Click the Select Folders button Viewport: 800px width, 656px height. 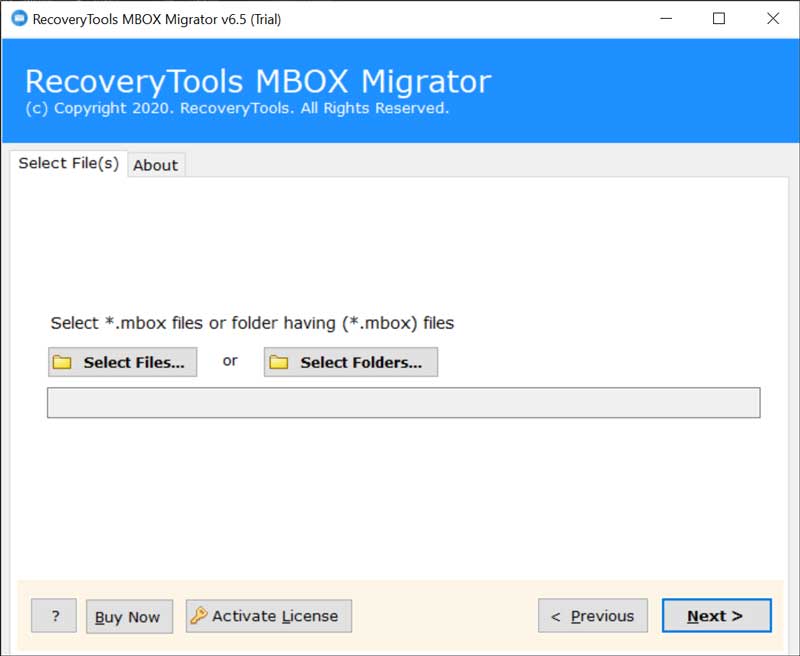(351, 362)
